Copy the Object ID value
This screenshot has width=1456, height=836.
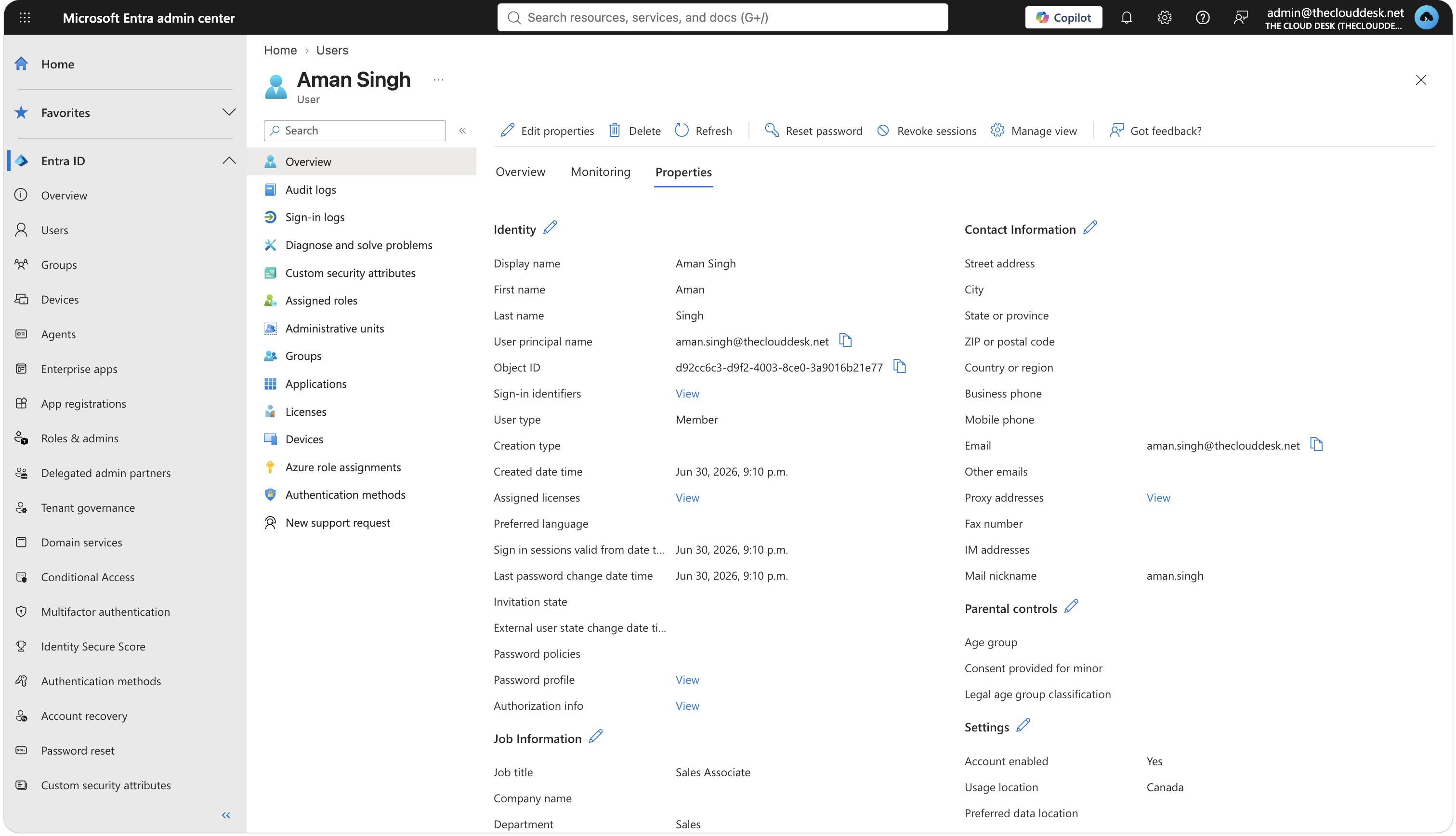(x=899, y=366)
